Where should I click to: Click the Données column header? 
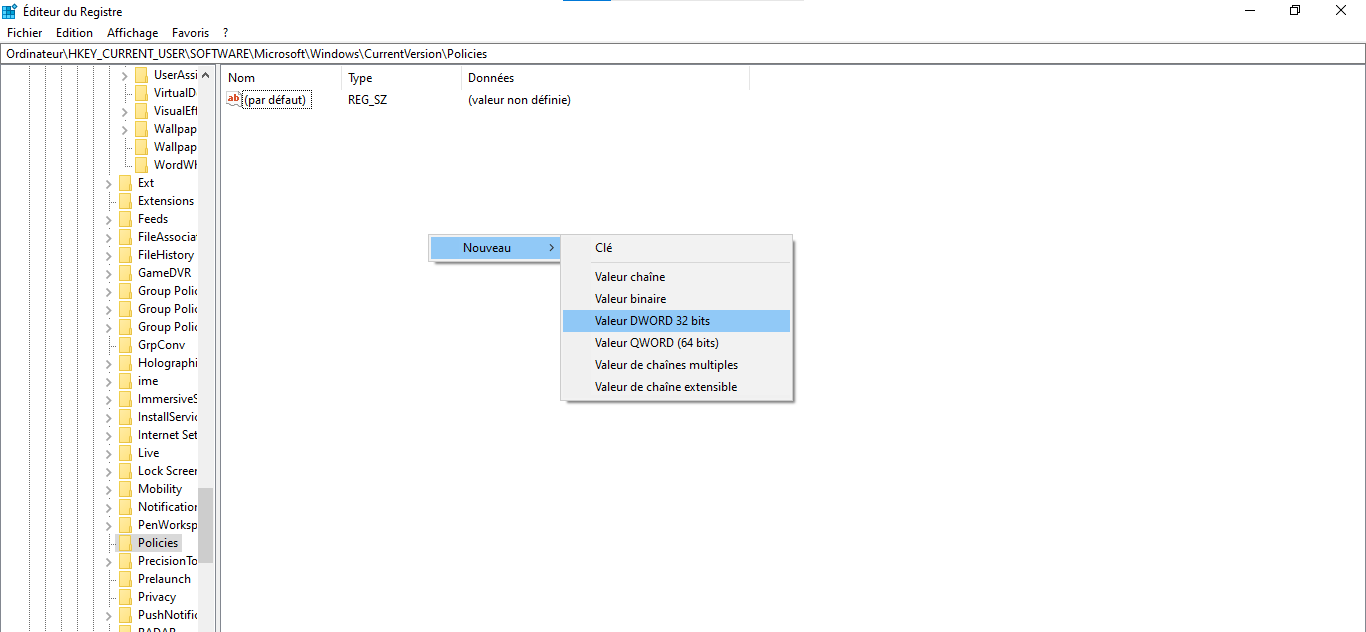point(489,77)
